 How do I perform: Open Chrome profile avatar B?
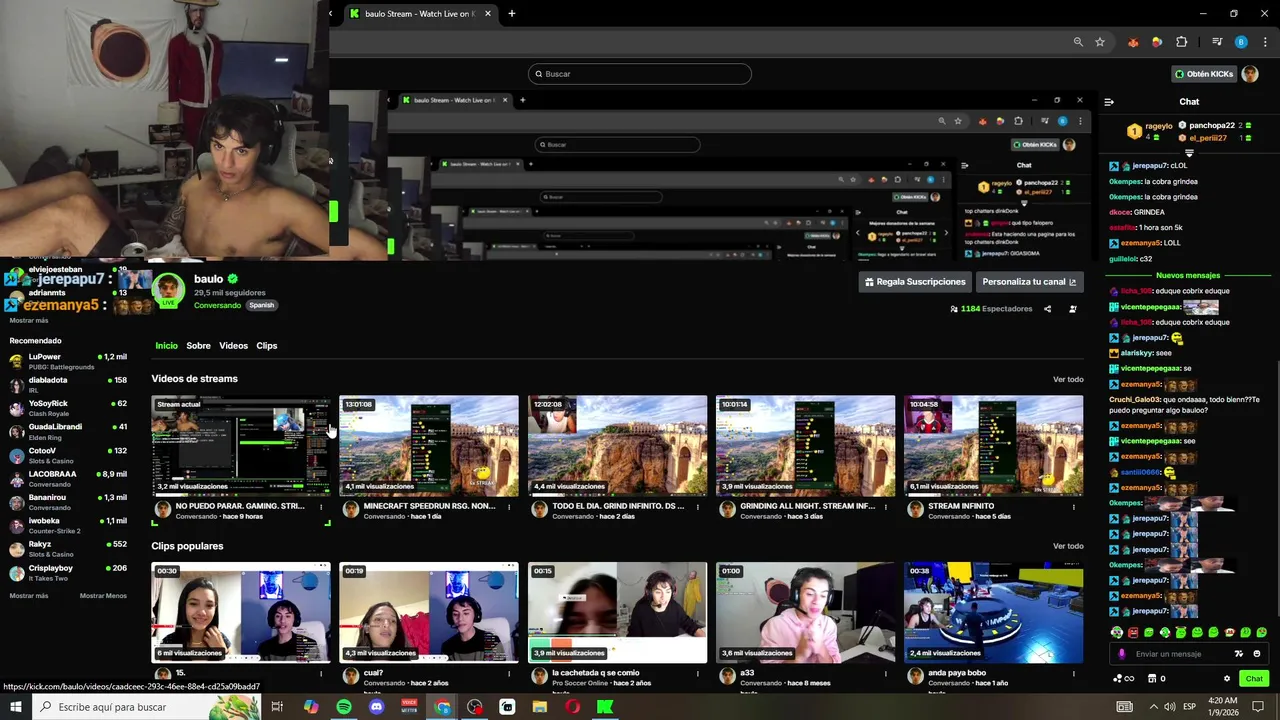pos(1241,42)
